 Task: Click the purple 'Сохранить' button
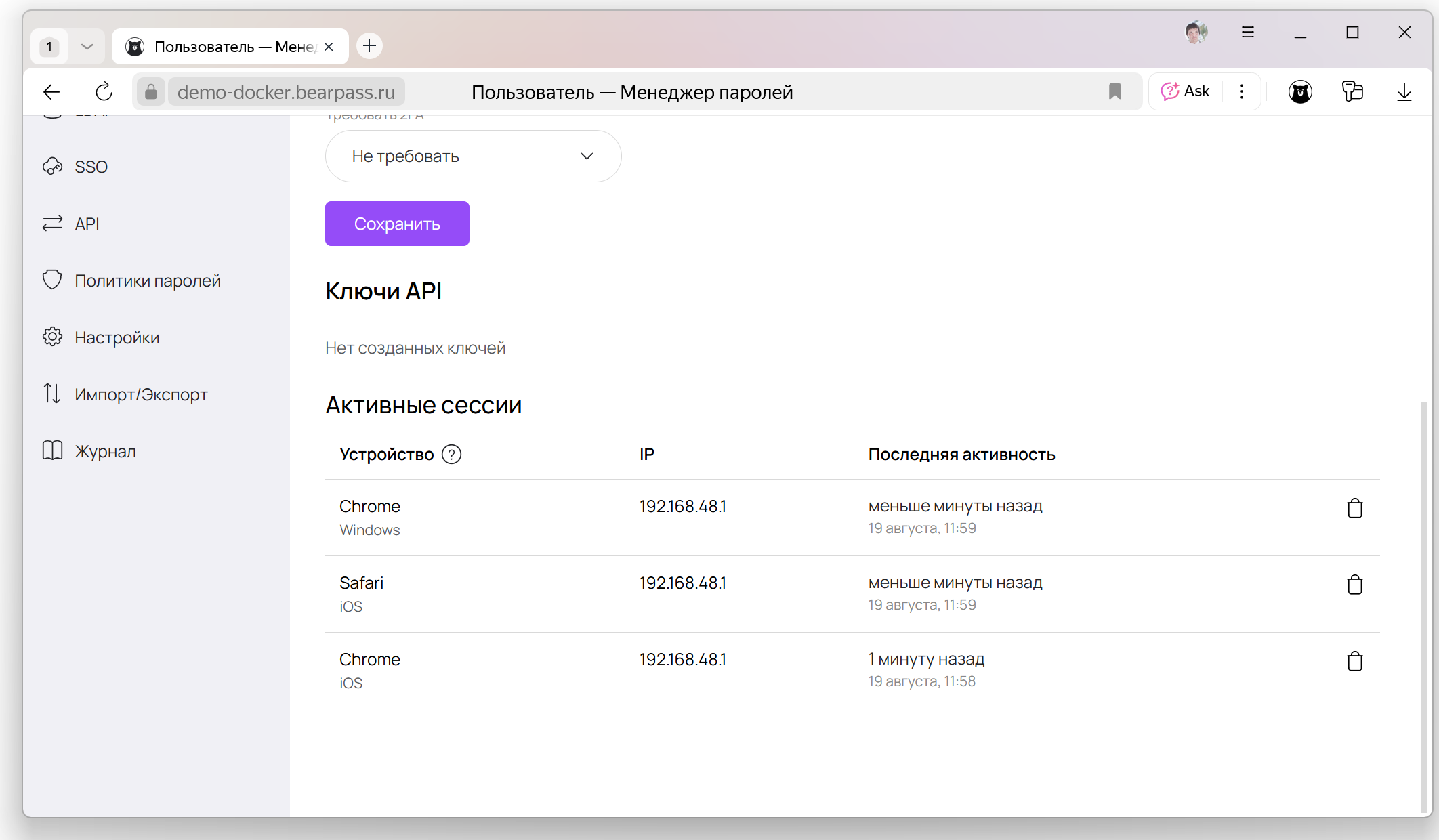click(x=397, y=224)
